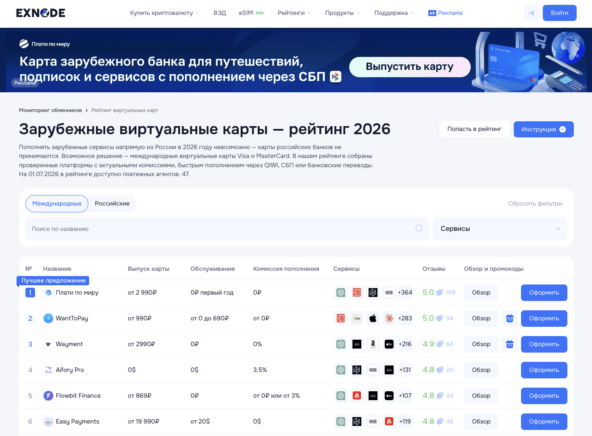Click the red Adobe icon in Easy Payments row
Image resolution: width=592 pixels, height=436 pixels.
389,421
